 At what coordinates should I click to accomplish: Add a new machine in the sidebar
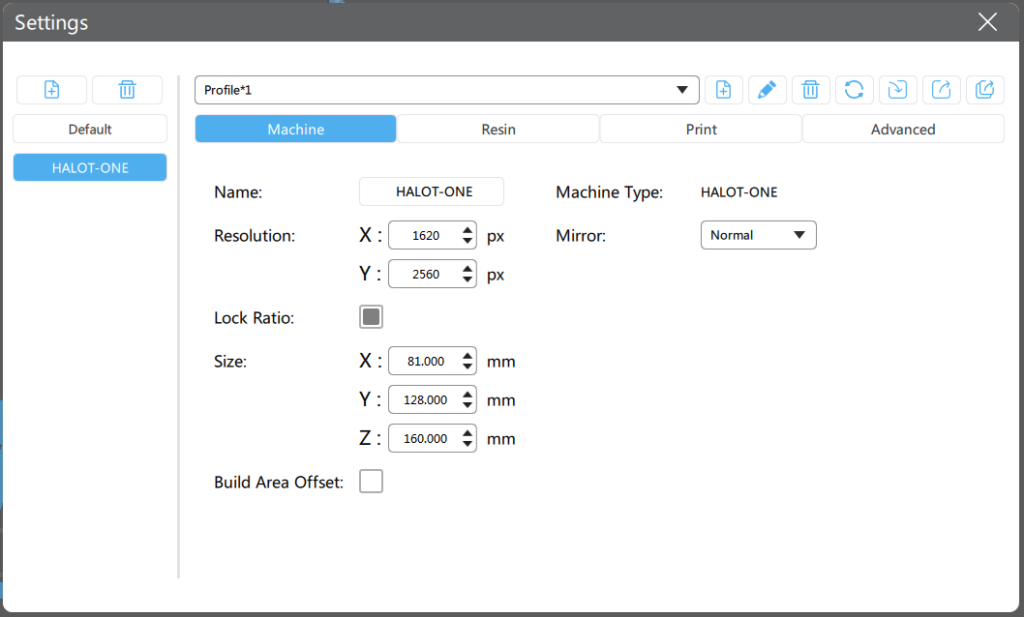52,89
